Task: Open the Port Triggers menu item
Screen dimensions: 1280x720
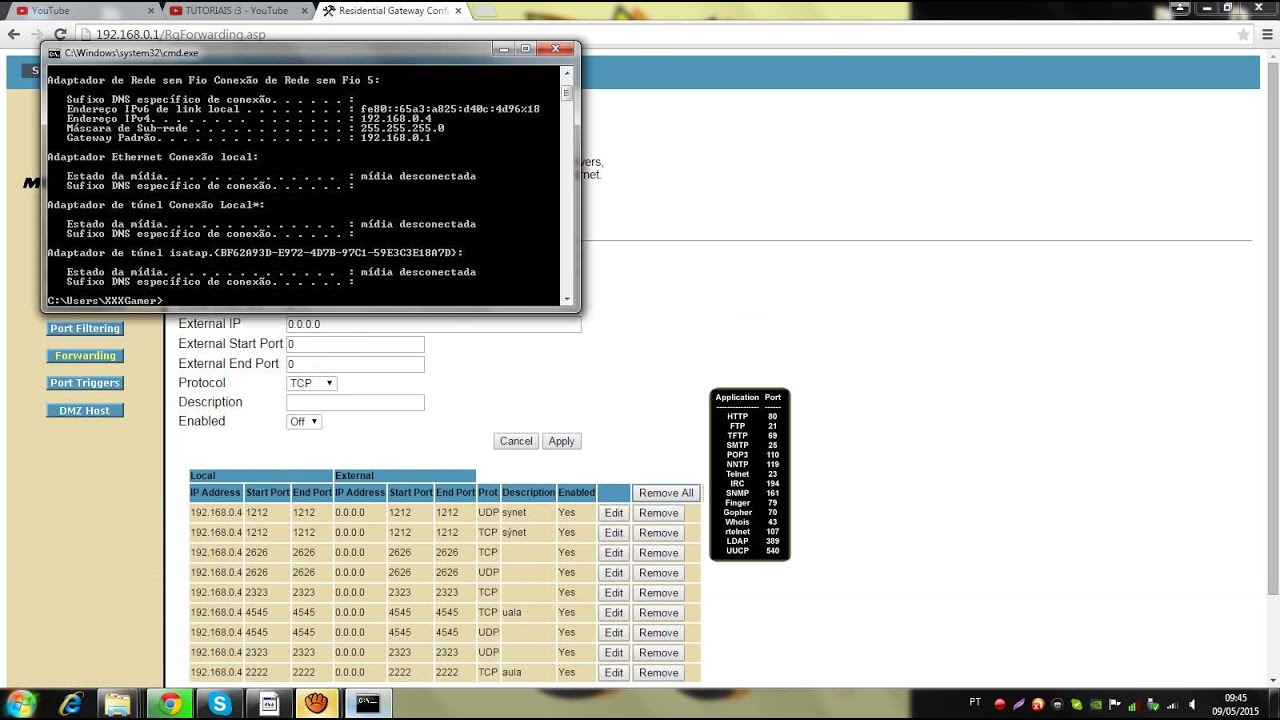Action: (85, 383)
